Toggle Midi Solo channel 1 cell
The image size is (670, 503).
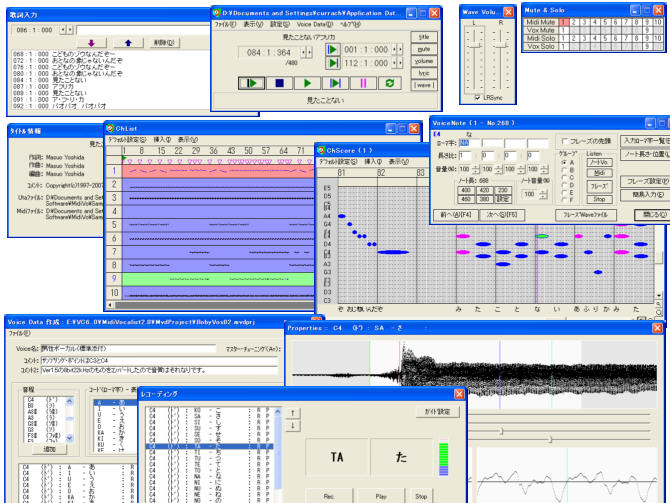click(563, 38)
